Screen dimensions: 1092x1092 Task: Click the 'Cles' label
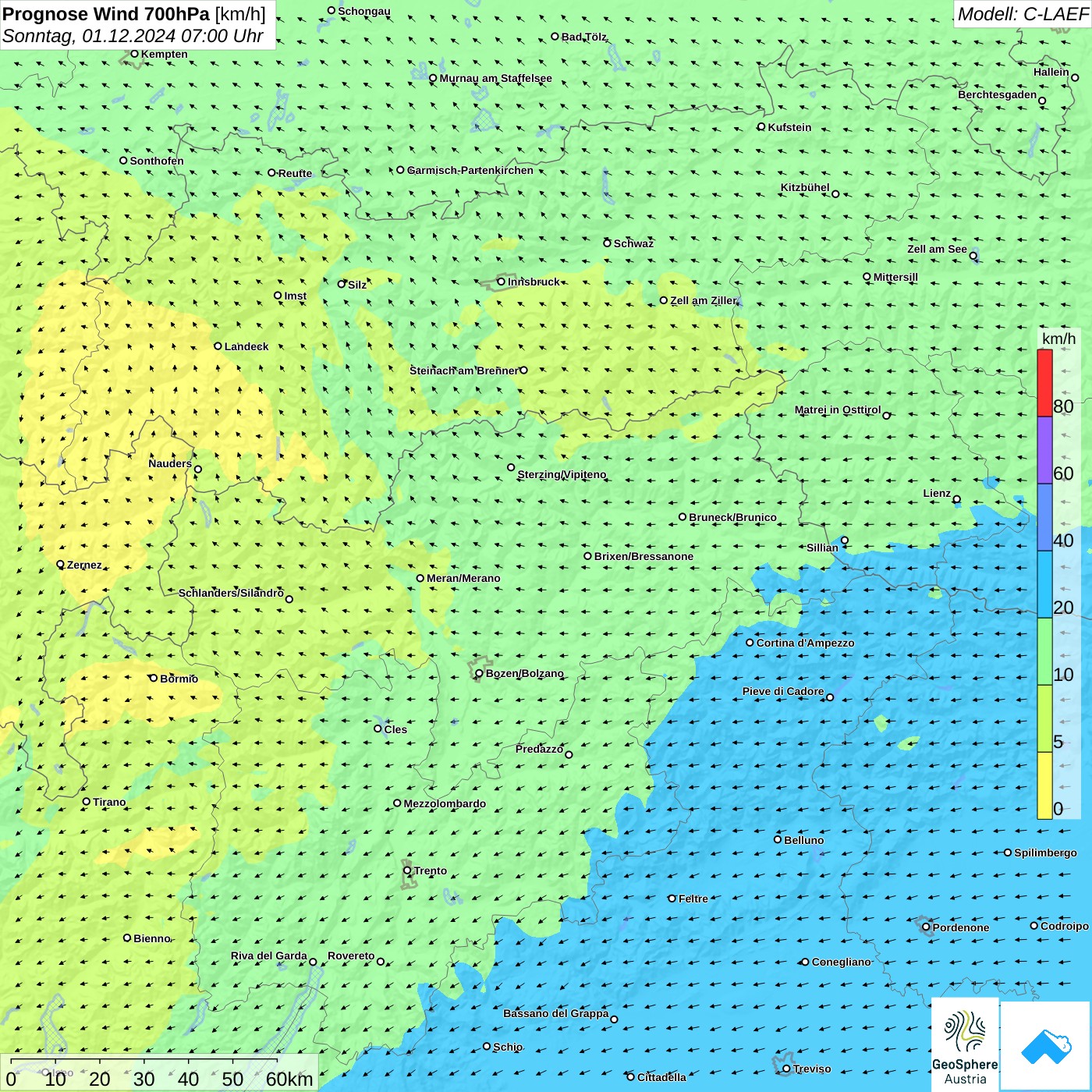point(395,729)
